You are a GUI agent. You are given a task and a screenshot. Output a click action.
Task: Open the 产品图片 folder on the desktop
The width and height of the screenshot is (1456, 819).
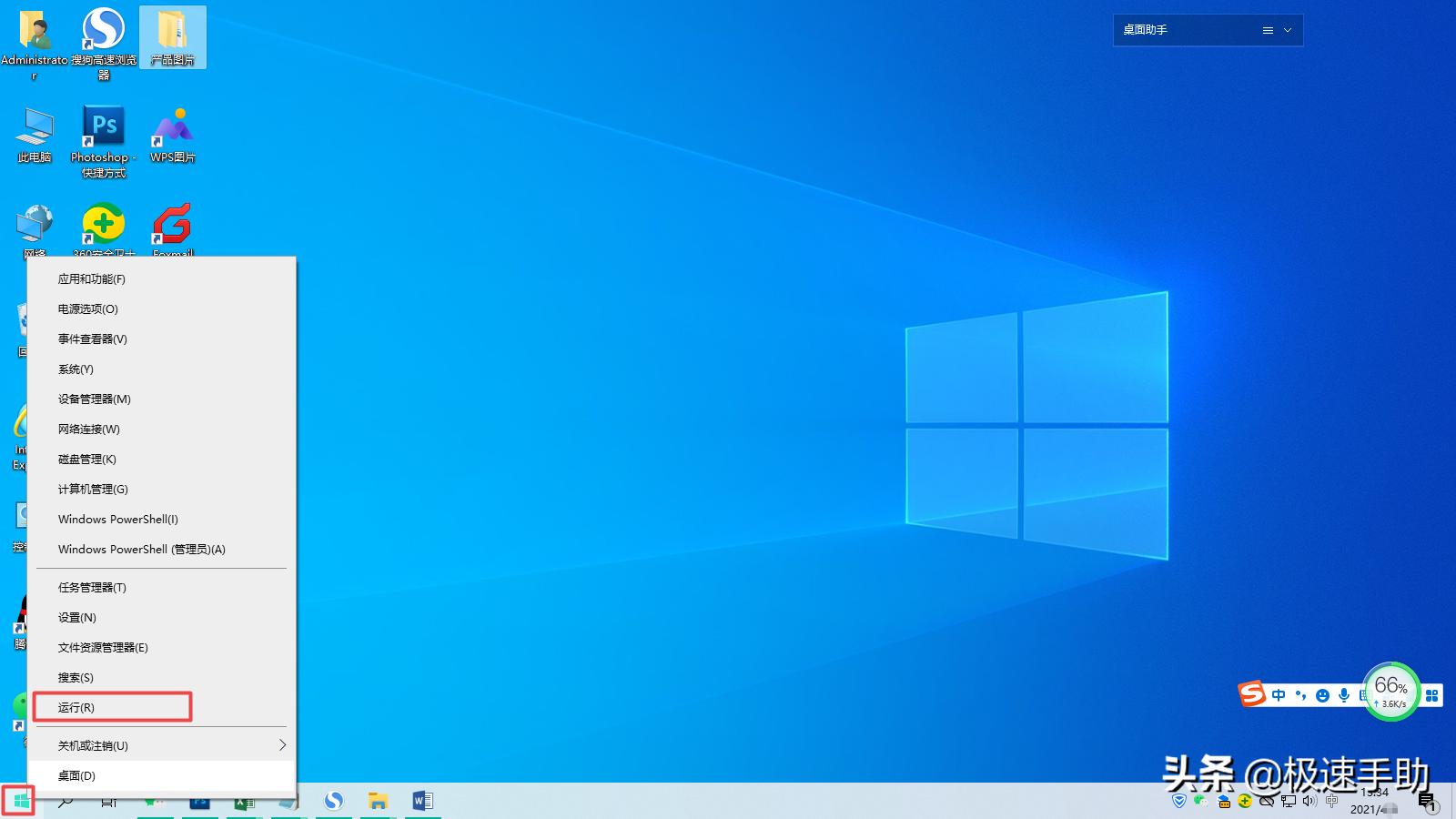[173, 36]
